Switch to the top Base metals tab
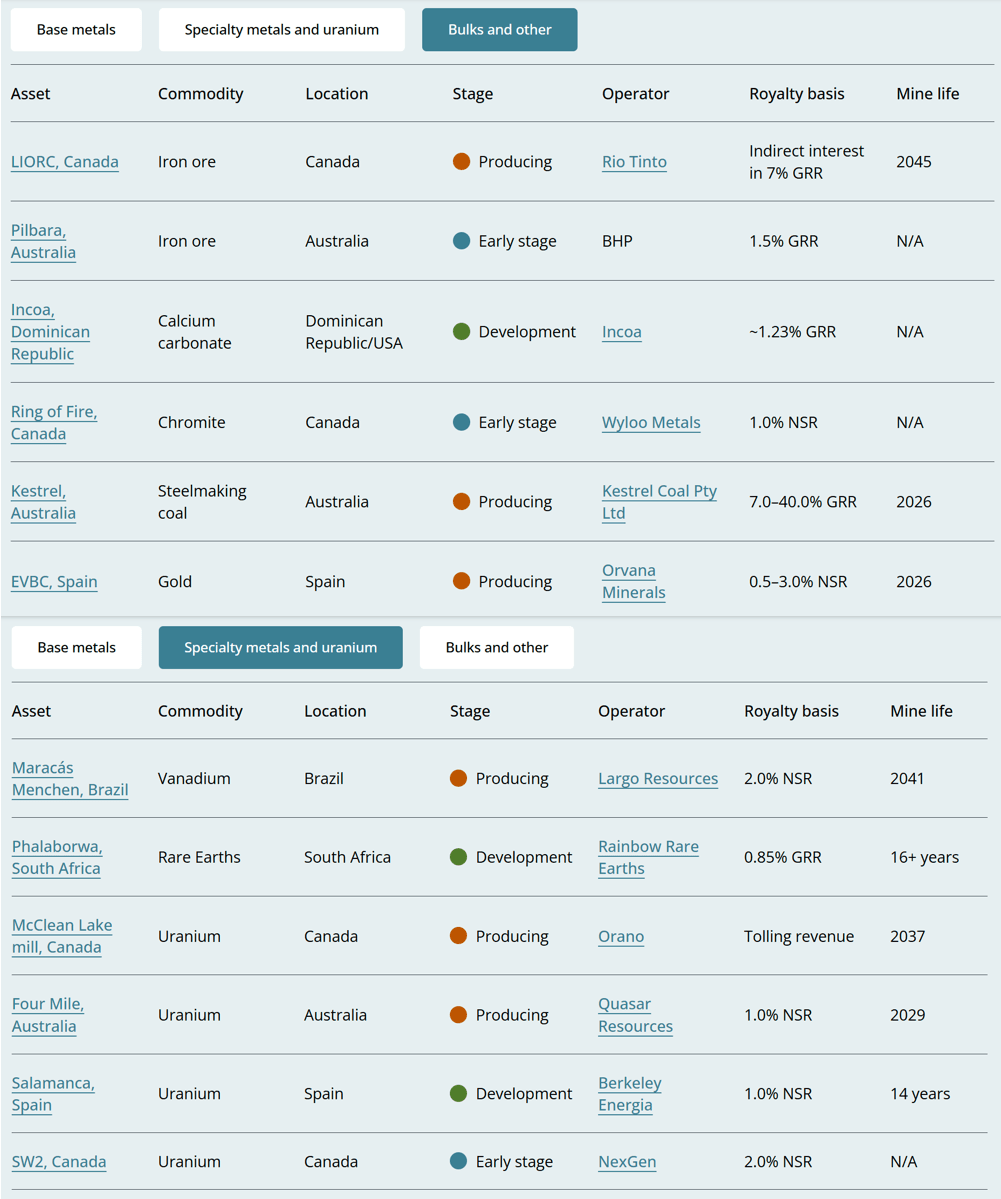The height and width of the screenshot is (1199, 1001). 76,30
